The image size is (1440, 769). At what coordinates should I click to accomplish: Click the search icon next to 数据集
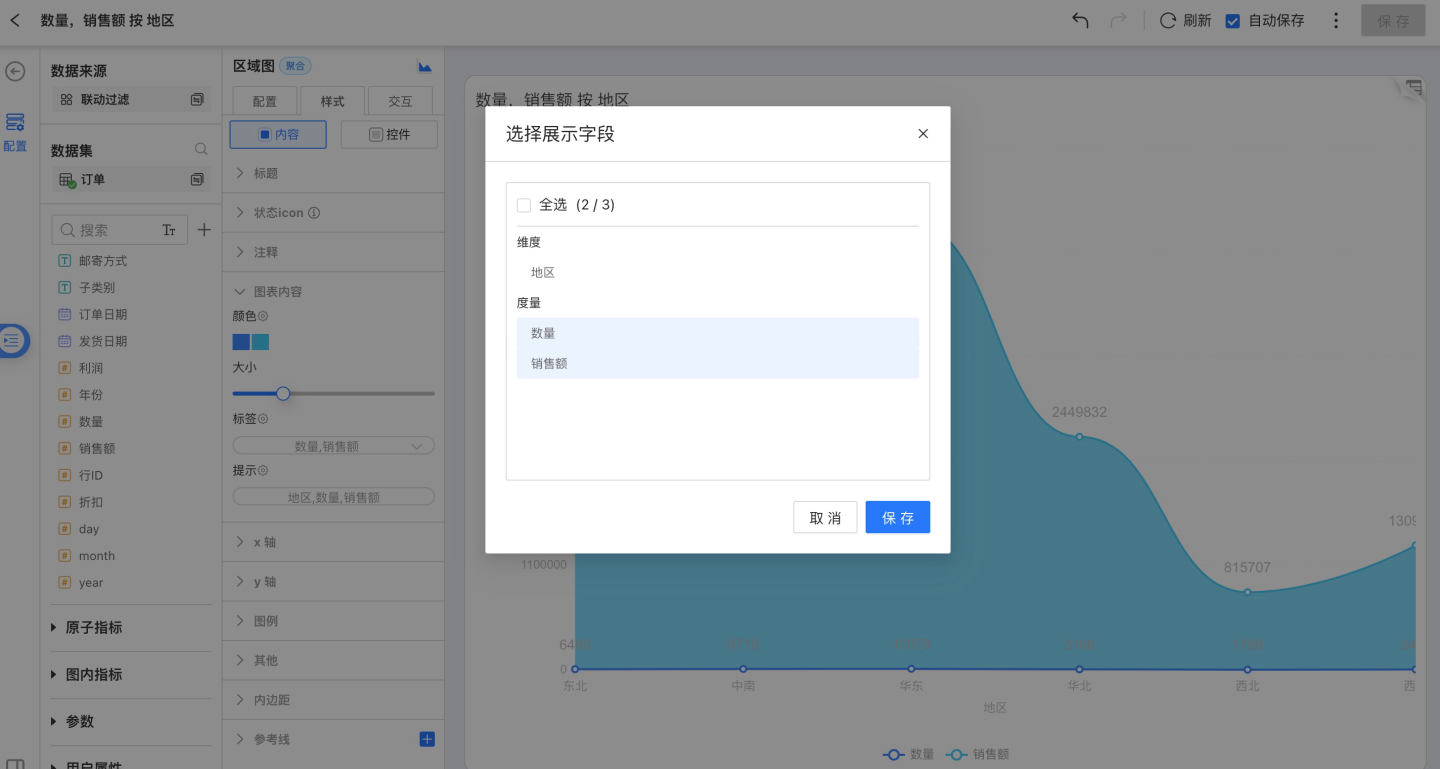[x=201, y=149]
